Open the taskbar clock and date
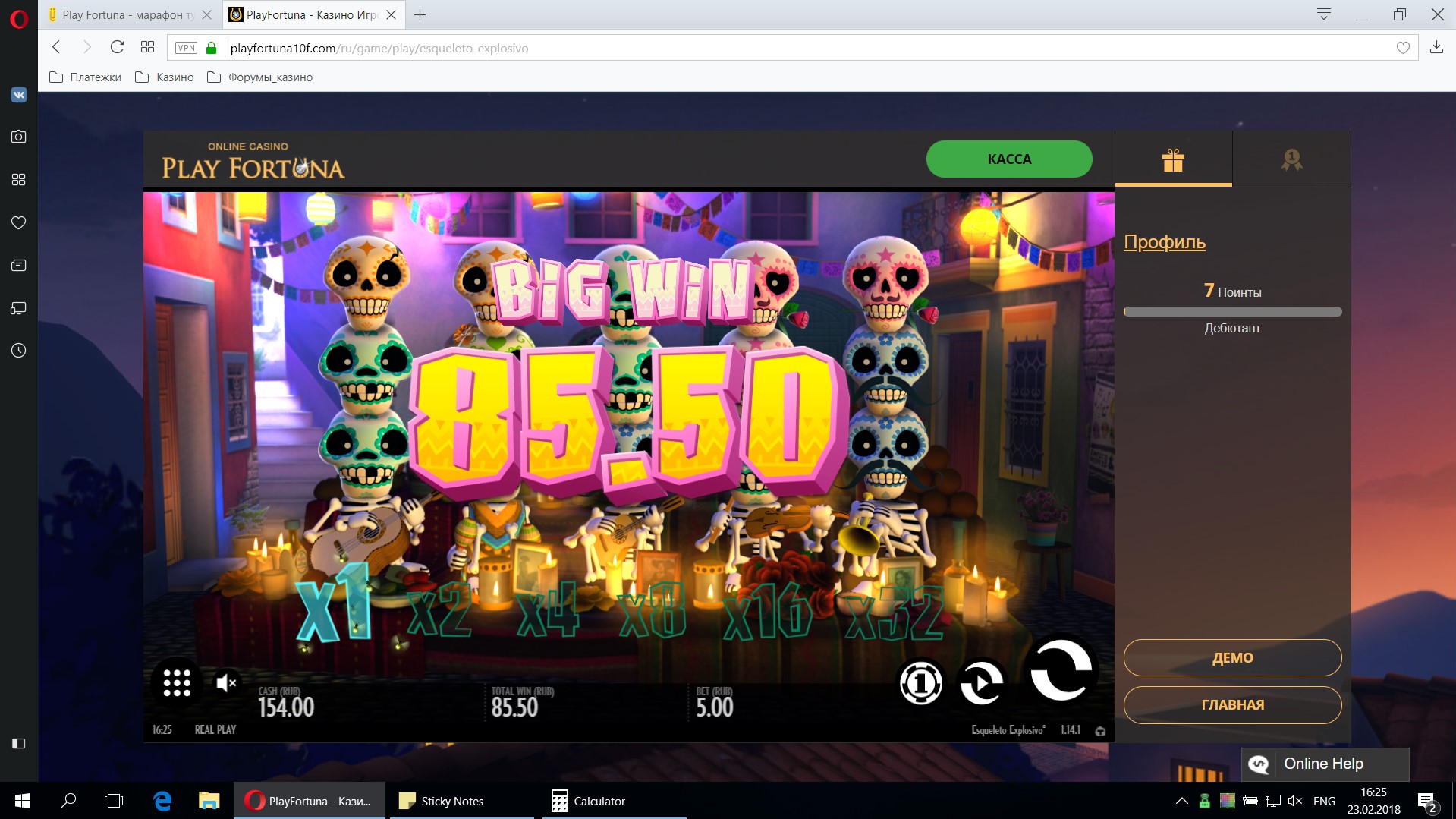This screenshot has height=819, width=1456. [x=1373, y=801]
